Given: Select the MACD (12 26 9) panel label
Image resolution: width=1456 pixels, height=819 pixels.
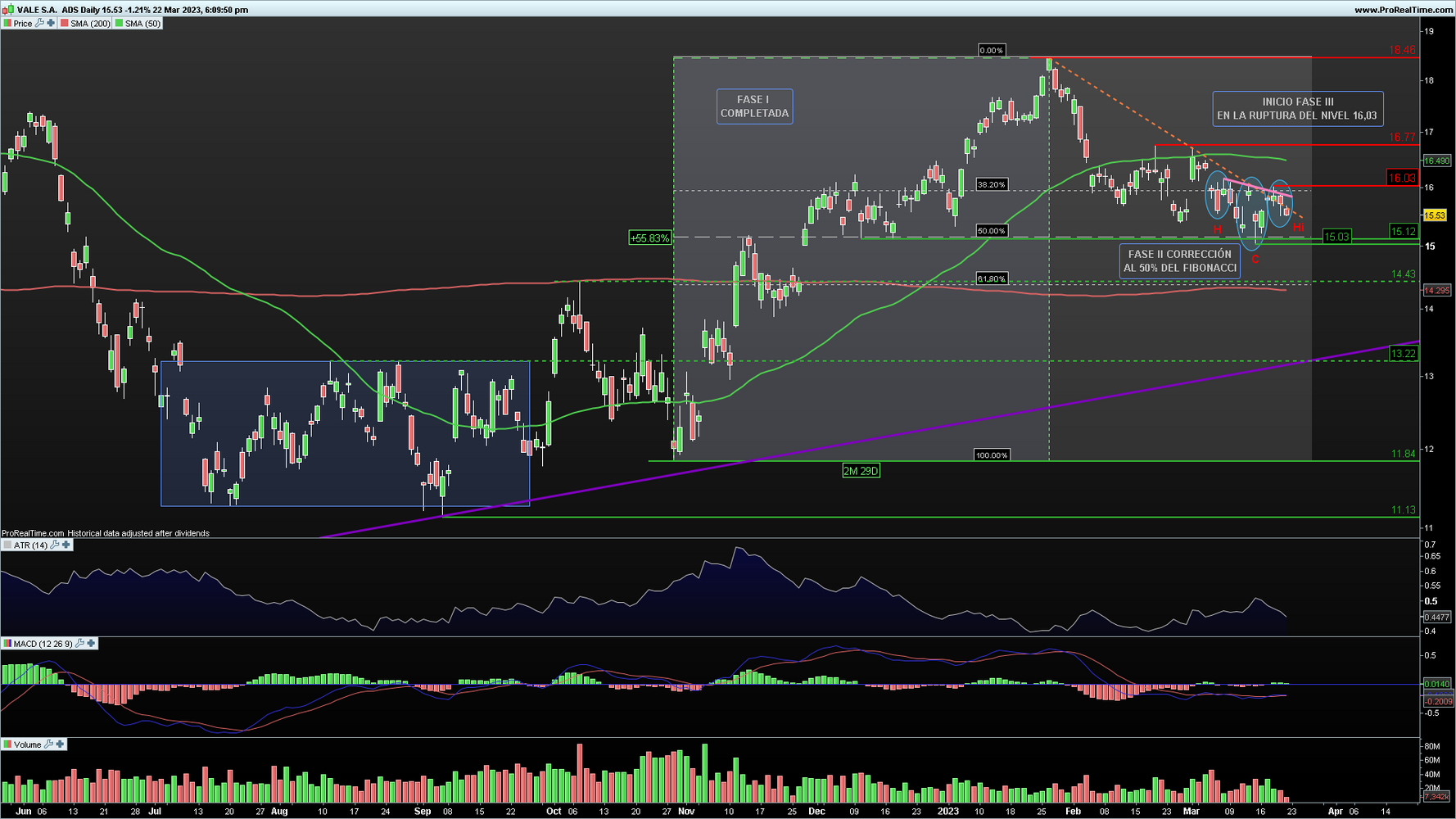Looking at the screenshot, I should coord(43,645).
